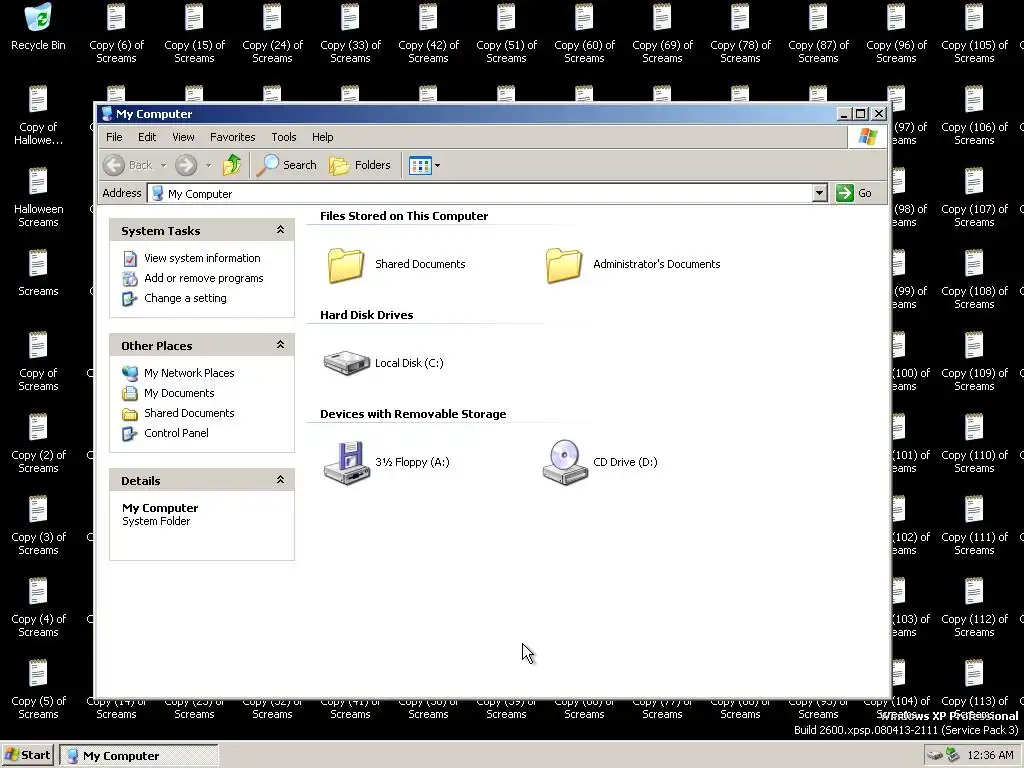Select Copy (24) of Screams desktop file
The image size is (1024, 768).
[272, 33]
